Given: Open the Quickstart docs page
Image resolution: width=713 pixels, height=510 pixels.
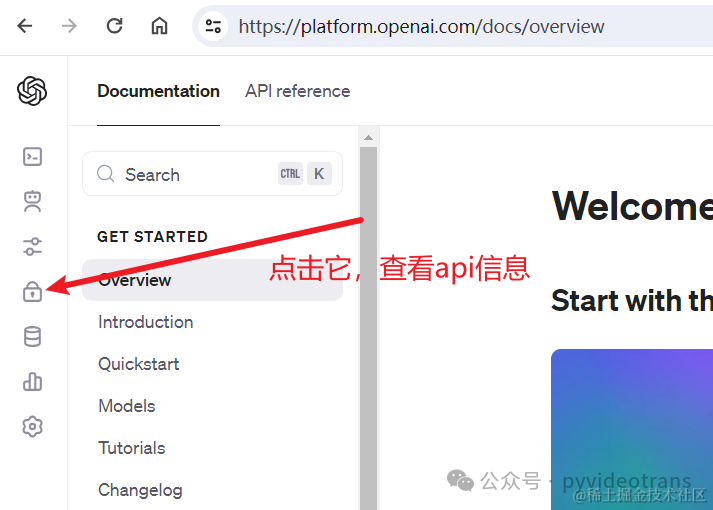Looking at the screenshot, I should (139, 364).
